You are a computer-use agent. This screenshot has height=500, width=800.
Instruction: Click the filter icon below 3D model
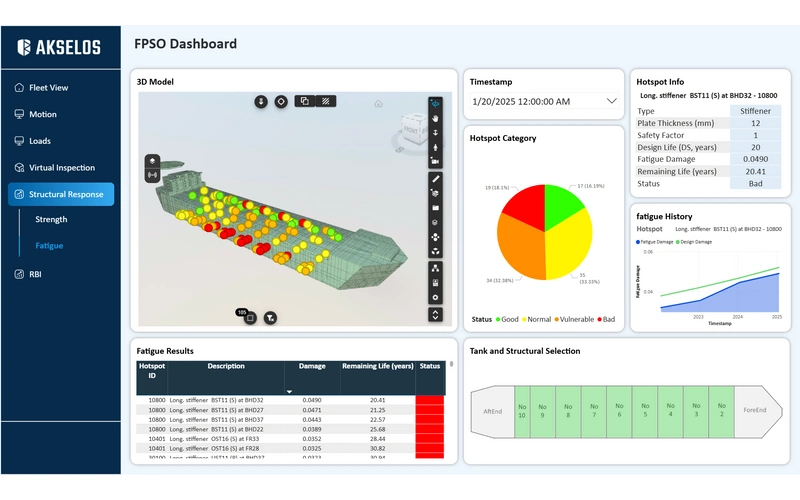270,318
